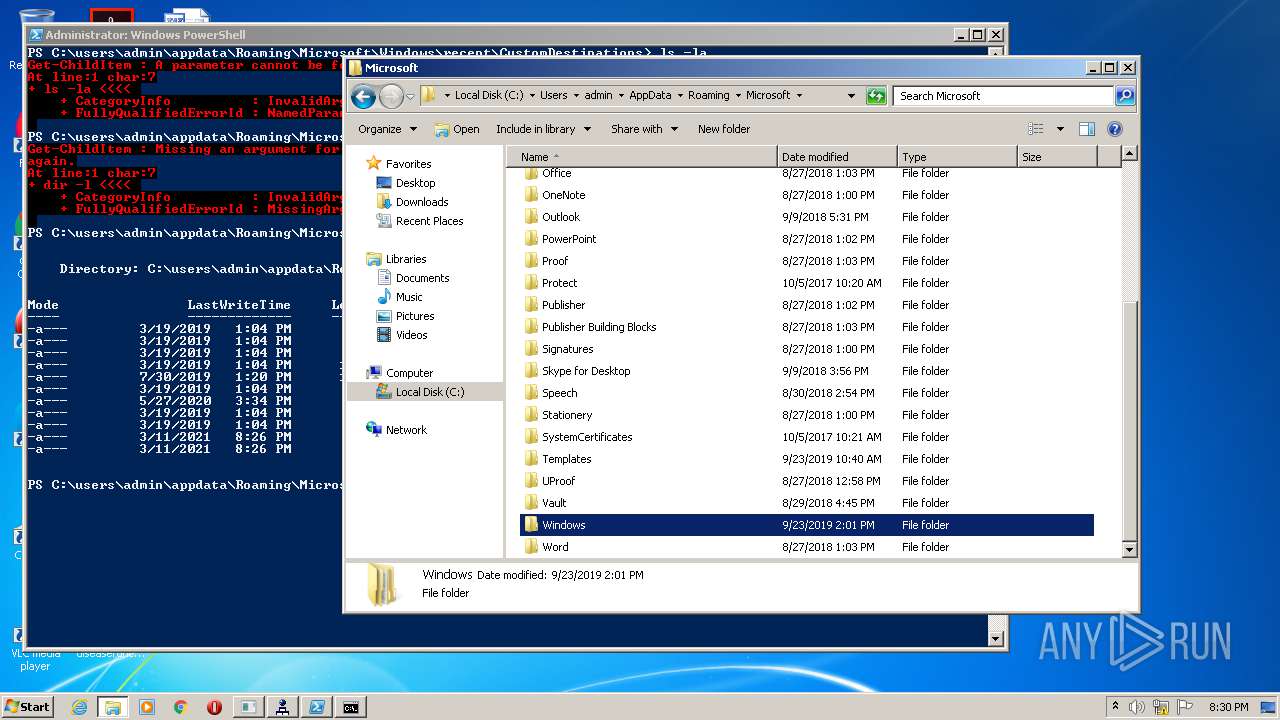Click the Back arrow in Explorer
Viewport: 1280px width, 720px height.
coord(363,96)
